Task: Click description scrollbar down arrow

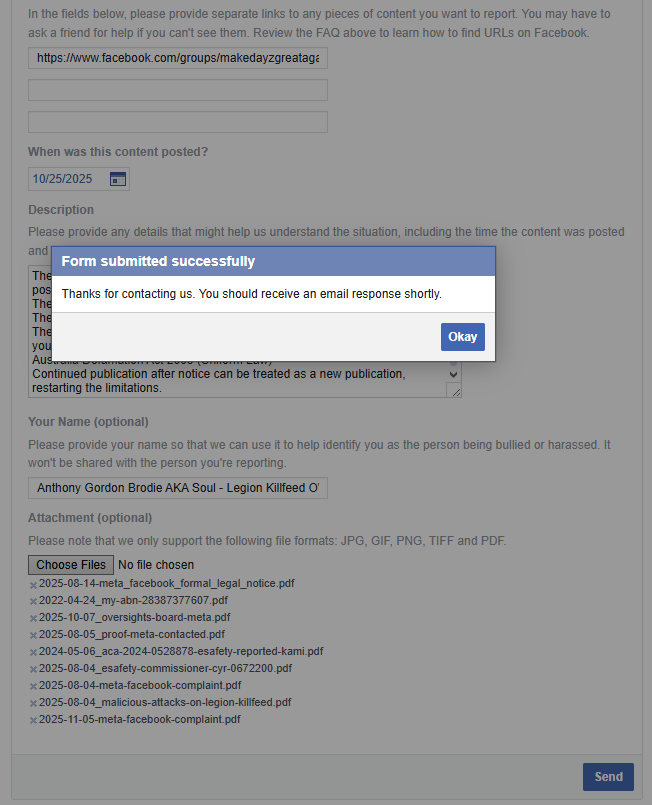Action: point(453,375)
